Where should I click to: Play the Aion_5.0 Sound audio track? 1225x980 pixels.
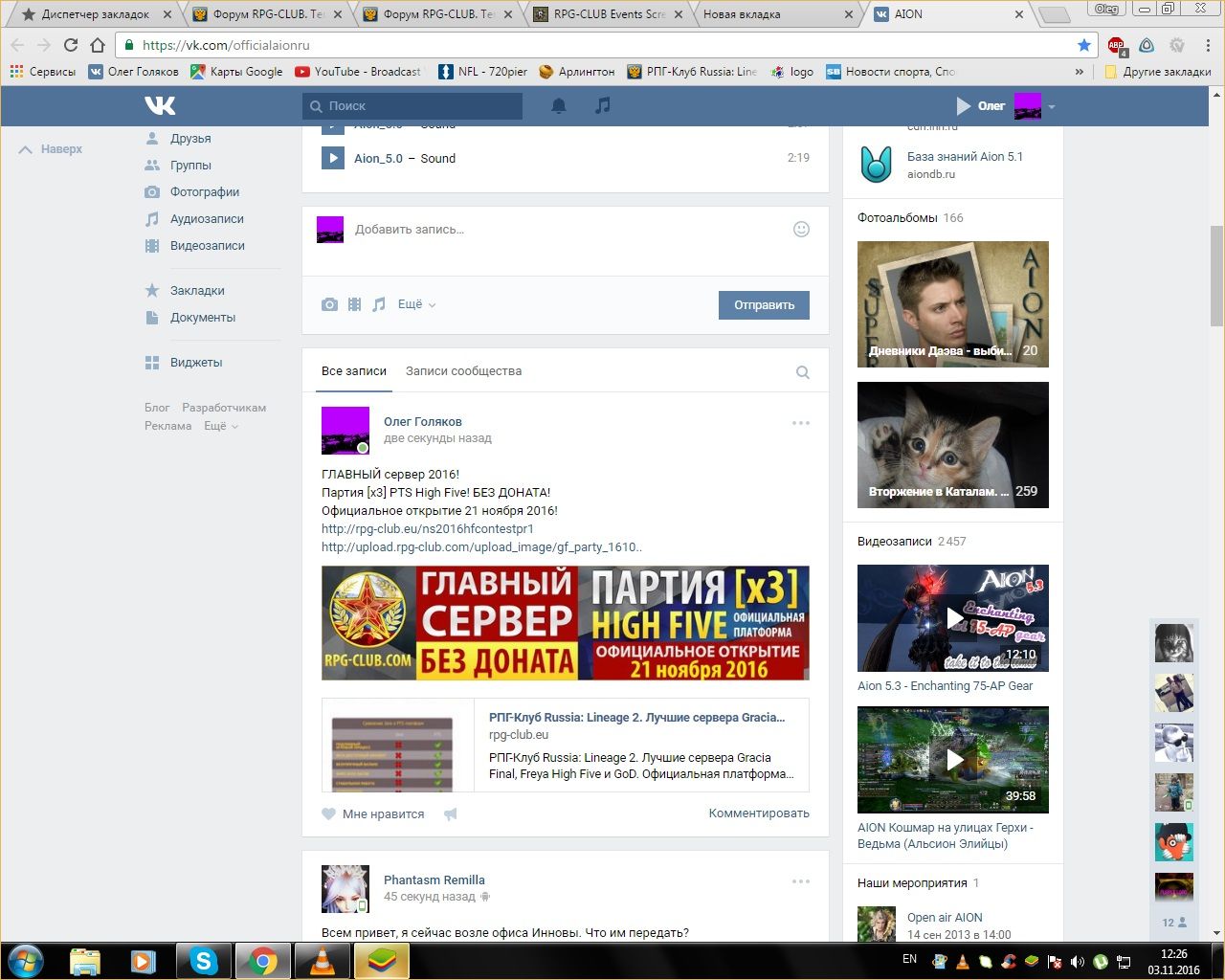(x=332, y=158)
